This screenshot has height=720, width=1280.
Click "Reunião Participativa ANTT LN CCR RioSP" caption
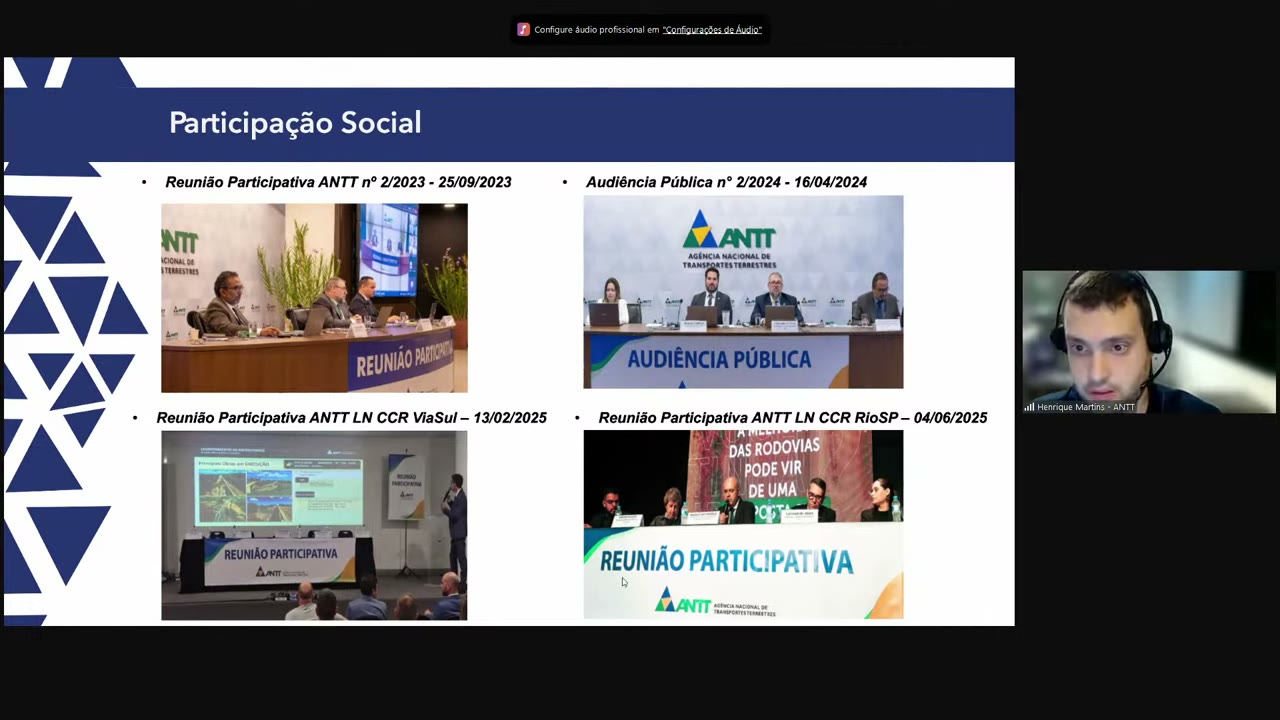[792, 418]
